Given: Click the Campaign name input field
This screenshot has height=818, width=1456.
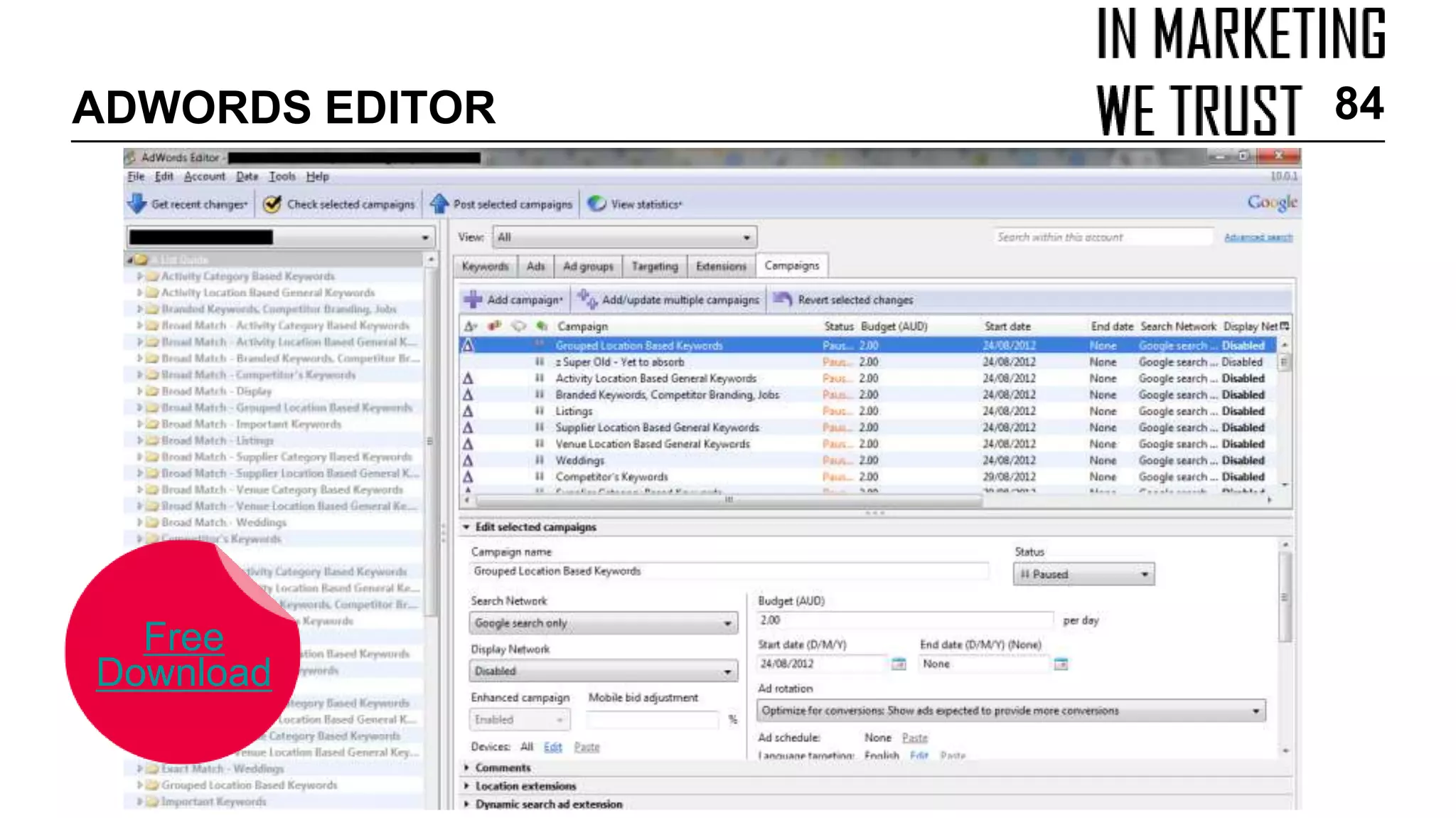Looking at the screenshot, I should (x=729, y=571).
